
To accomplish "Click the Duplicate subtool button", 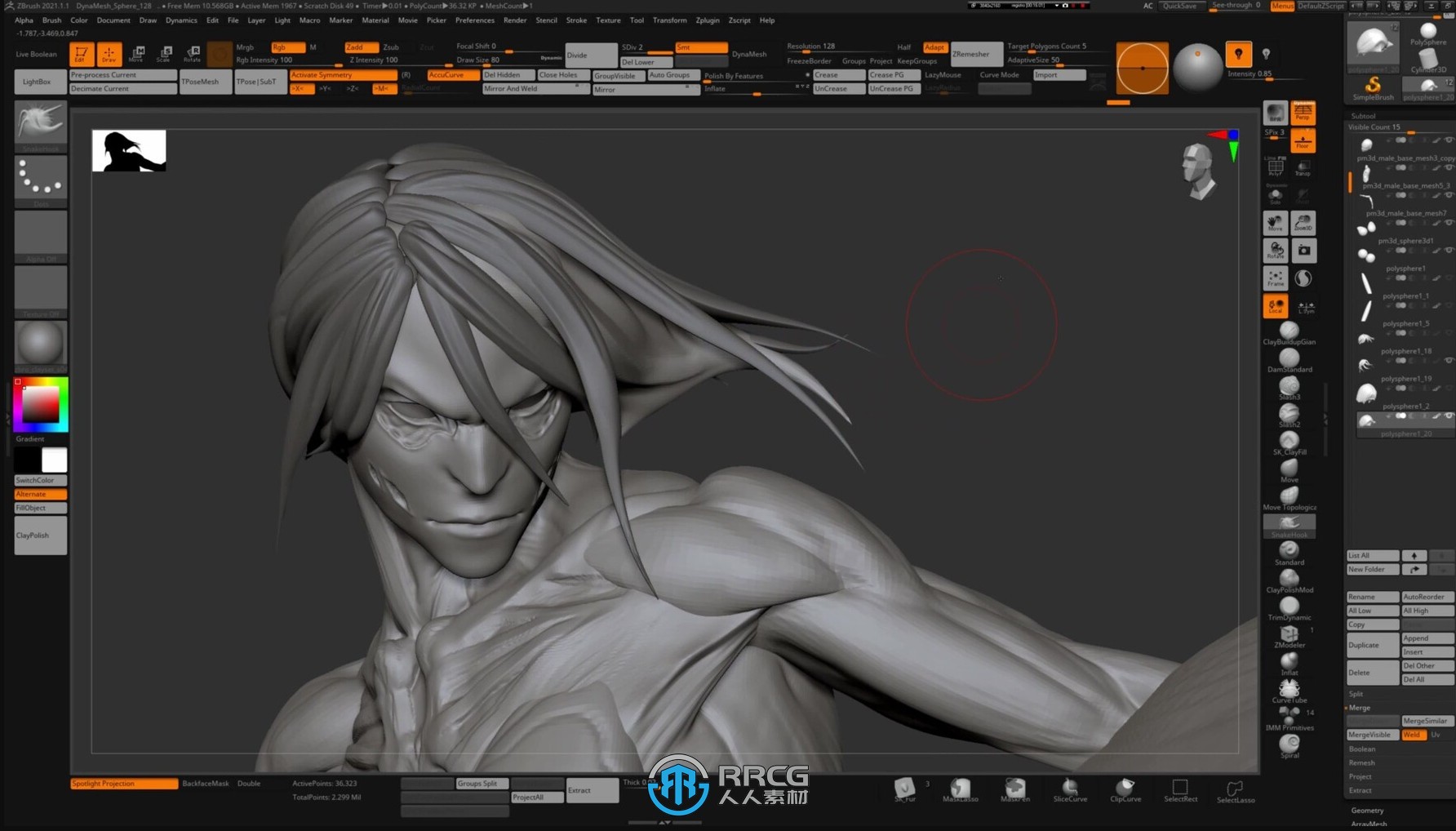I will 1373,645.
